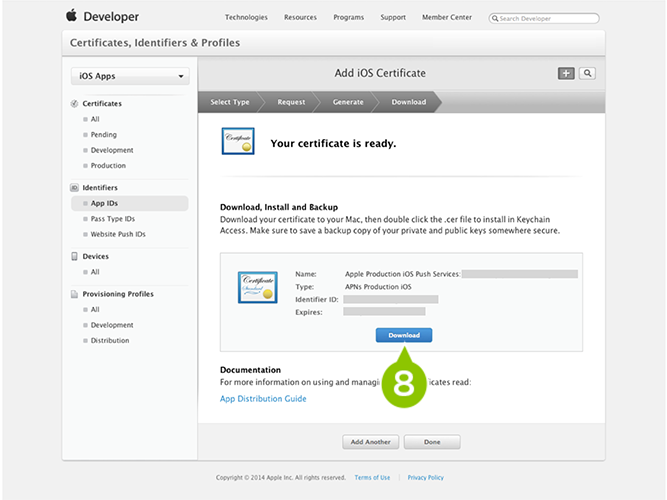Click the certificate image beside 'Your certificate is ready'
Image resolution: width=667 pixels, height=500 pixels.
click(238, 141)
